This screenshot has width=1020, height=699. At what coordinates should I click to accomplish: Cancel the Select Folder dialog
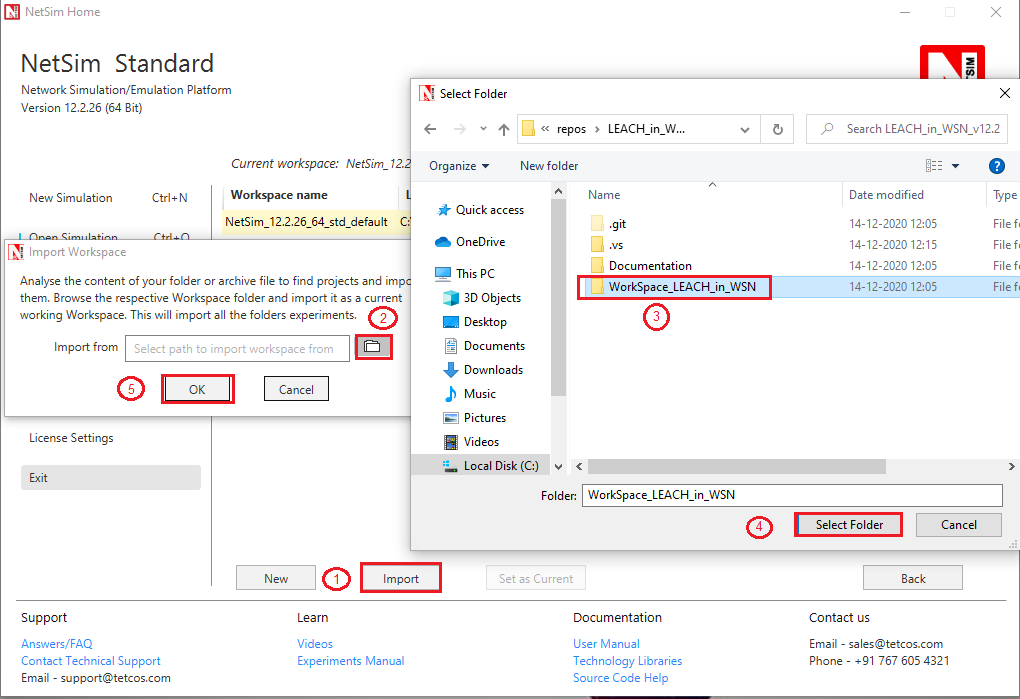(958, 525)
